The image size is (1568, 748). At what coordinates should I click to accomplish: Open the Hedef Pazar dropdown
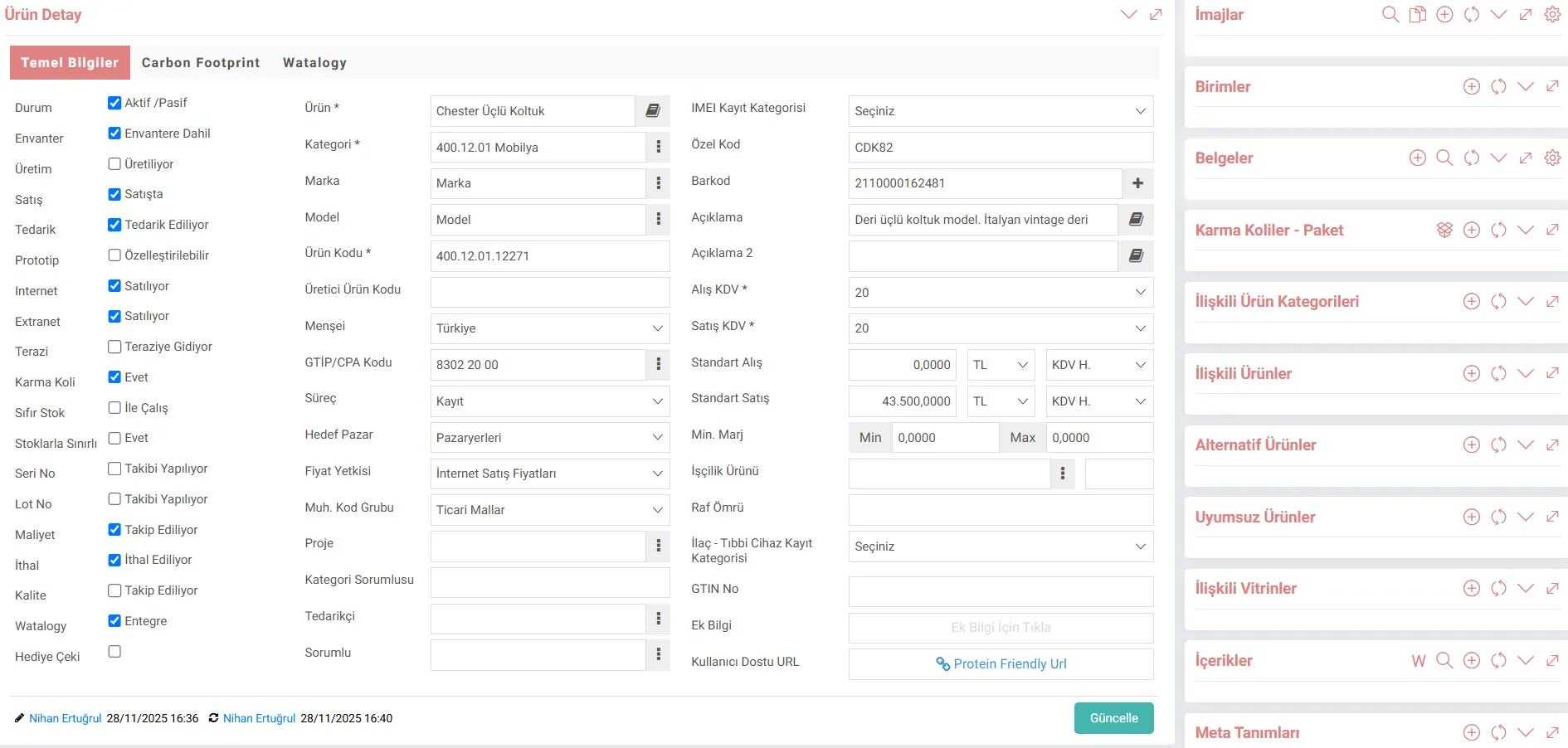549,438
